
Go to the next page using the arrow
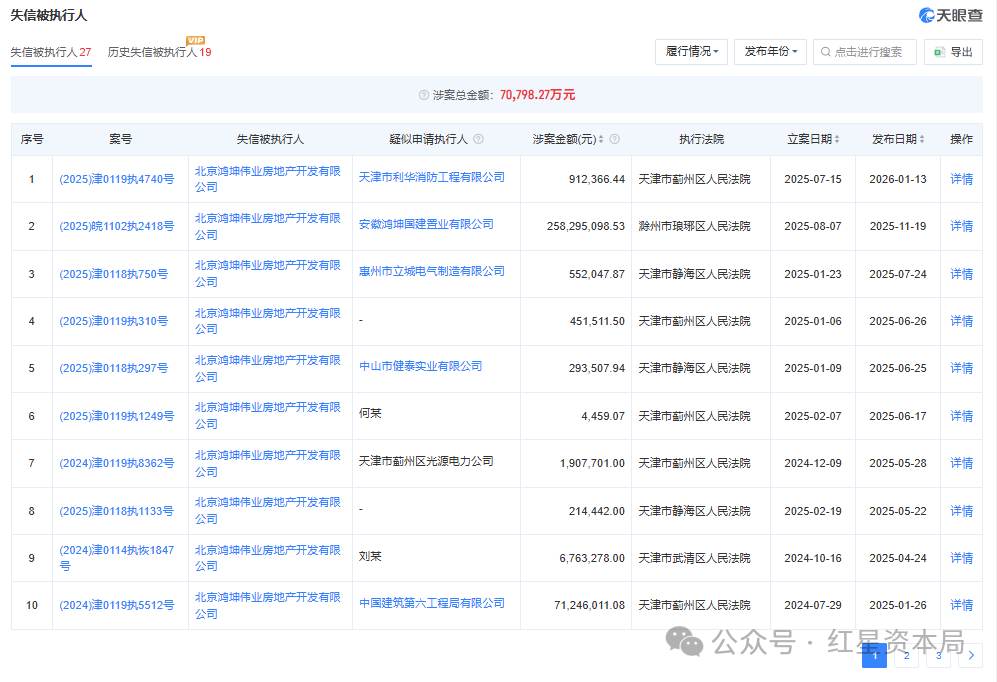[970, 655]
